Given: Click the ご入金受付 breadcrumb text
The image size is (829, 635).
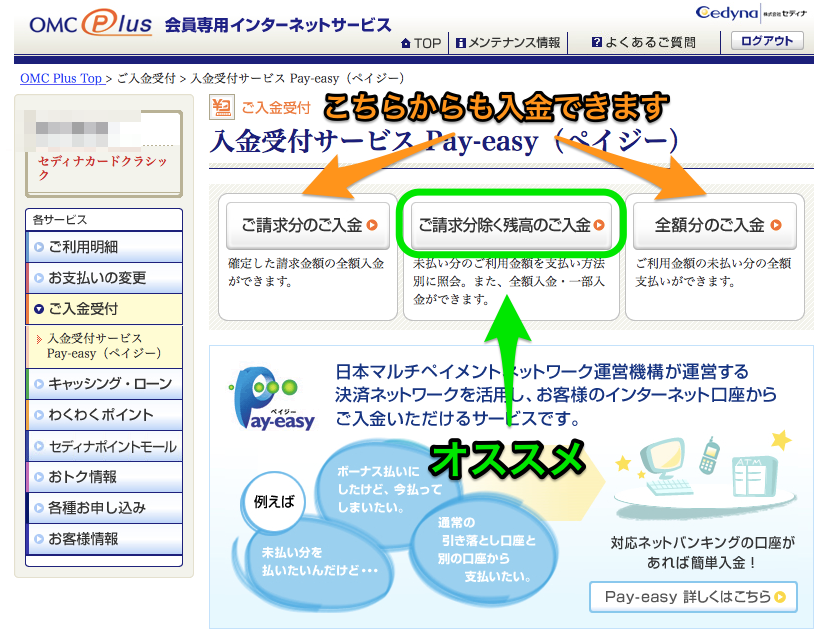Looking at the screenshot, I should 146,78.
